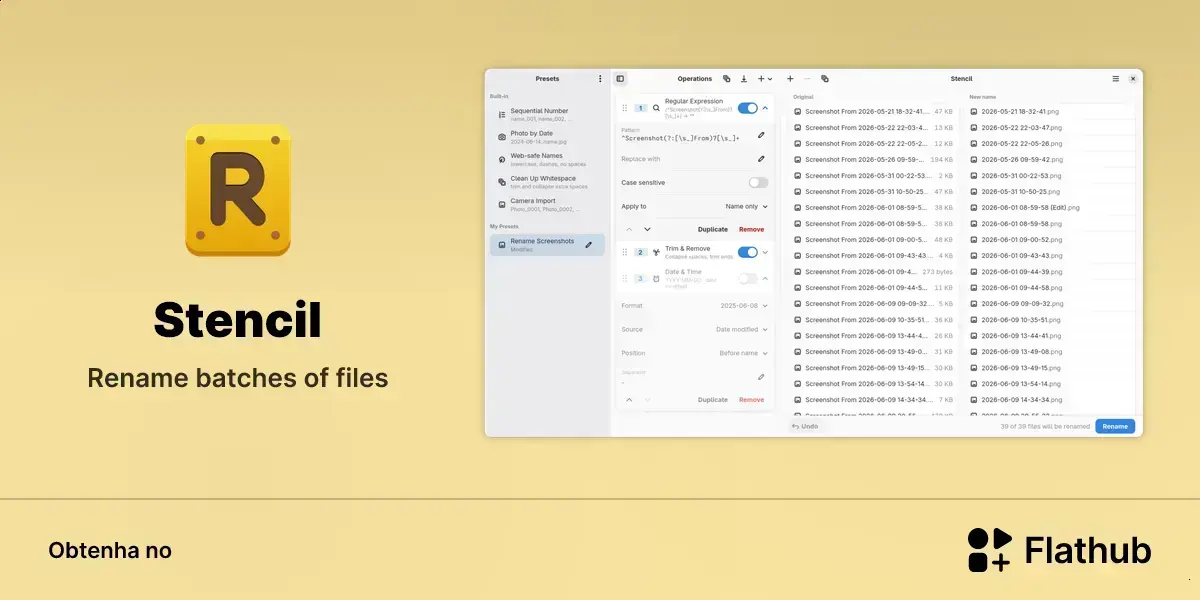
Task: Click the clear files icon beside minus
Action: [824, 78]
